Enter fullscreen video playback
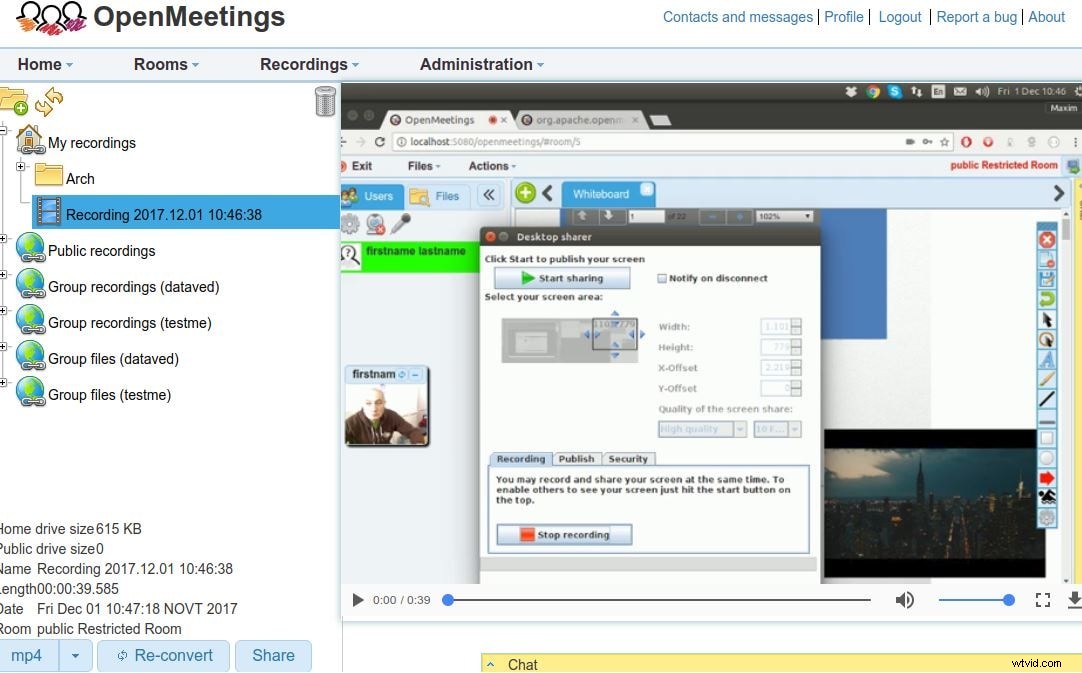Screen dimensions: 1082x673 (x=1043, y=600)
